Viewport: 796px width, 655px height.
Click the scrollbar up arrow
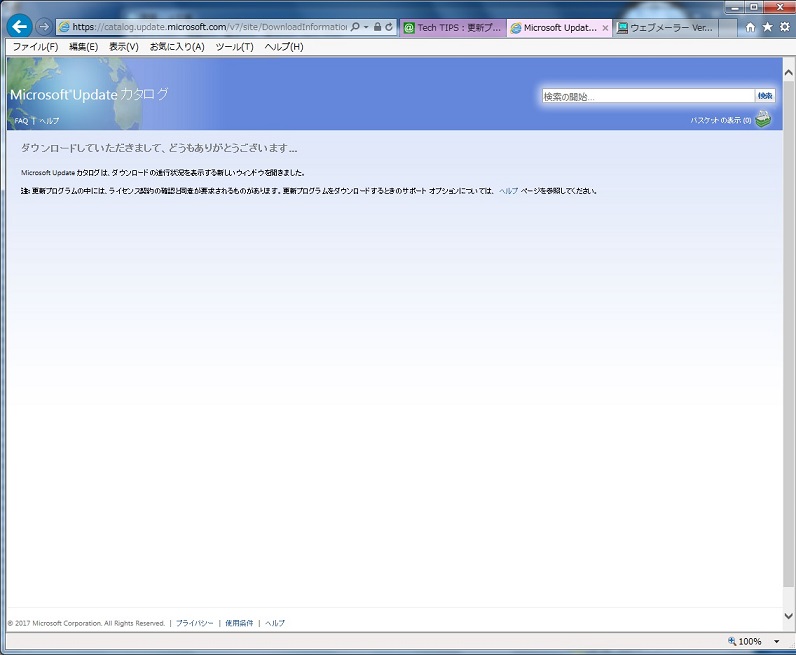coord(788,73)
